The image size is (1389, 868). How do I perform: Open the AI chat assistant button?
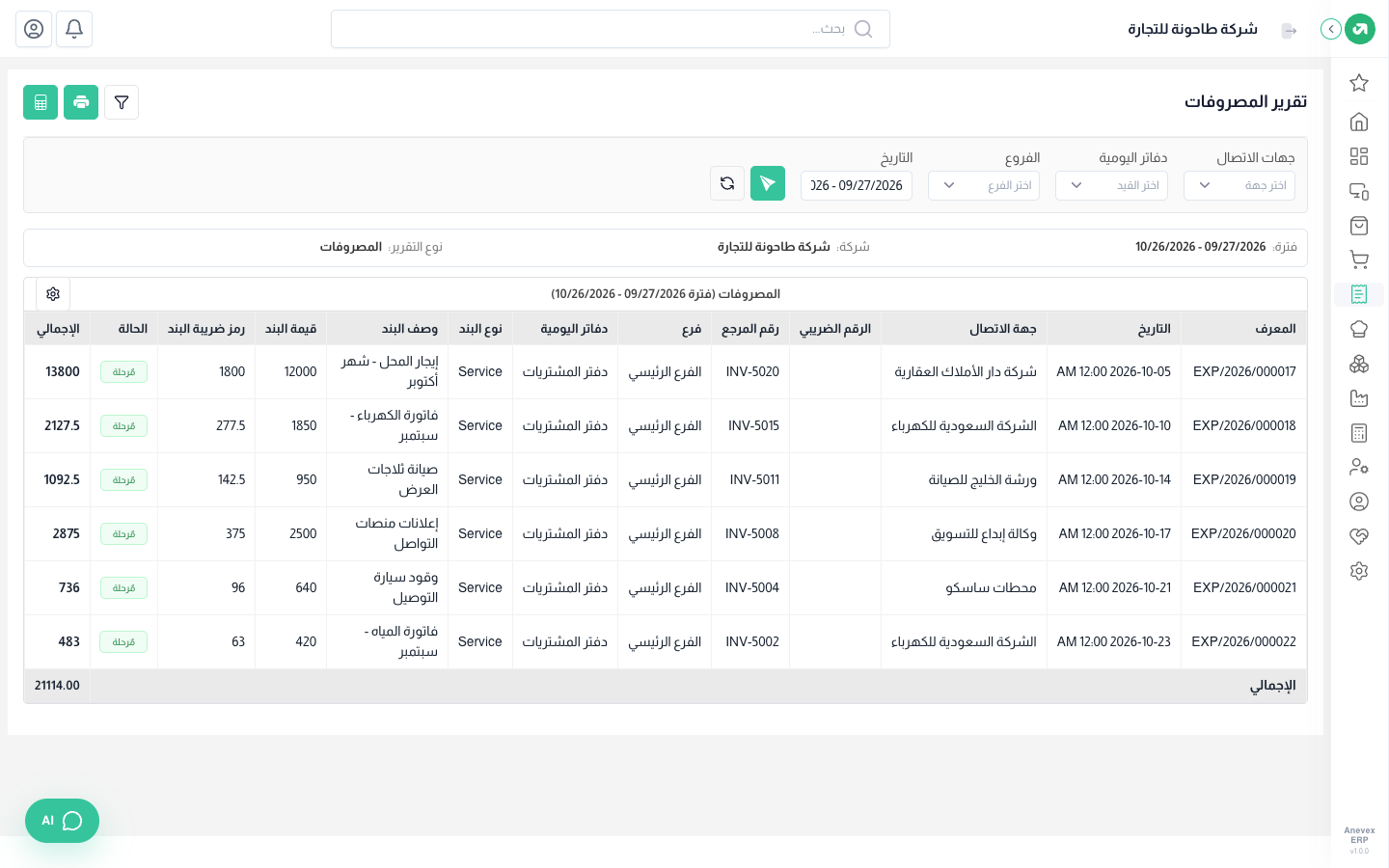[x=62, y=821]
